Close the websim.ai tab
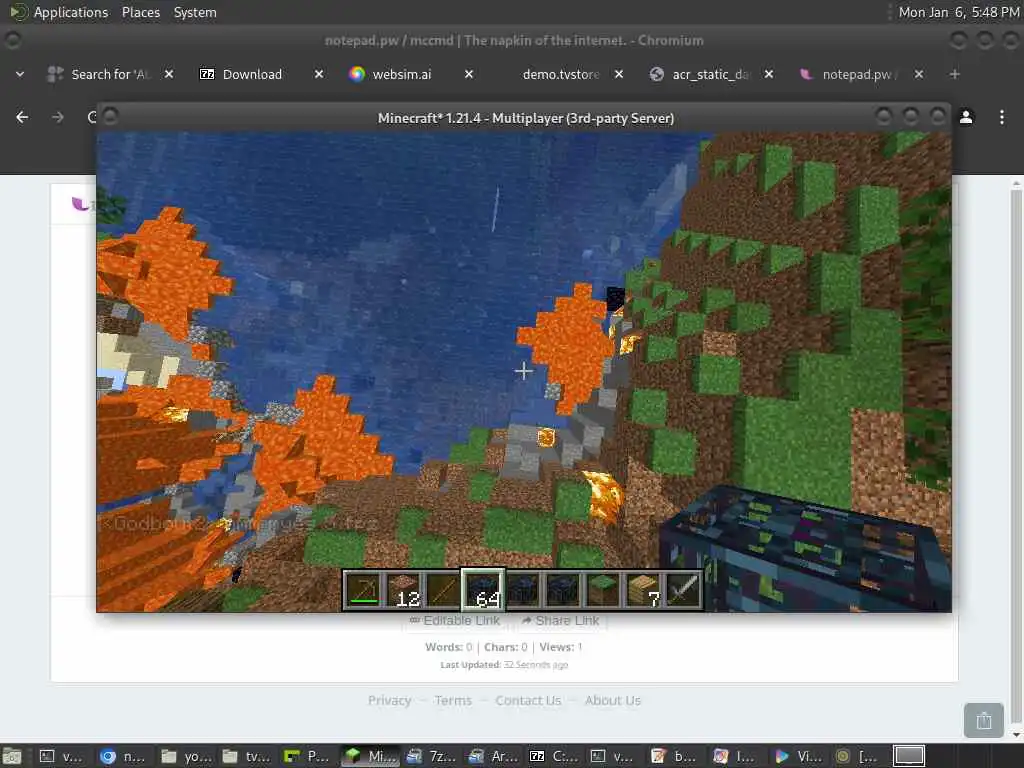1024x768 pixels. coord(469,74)
